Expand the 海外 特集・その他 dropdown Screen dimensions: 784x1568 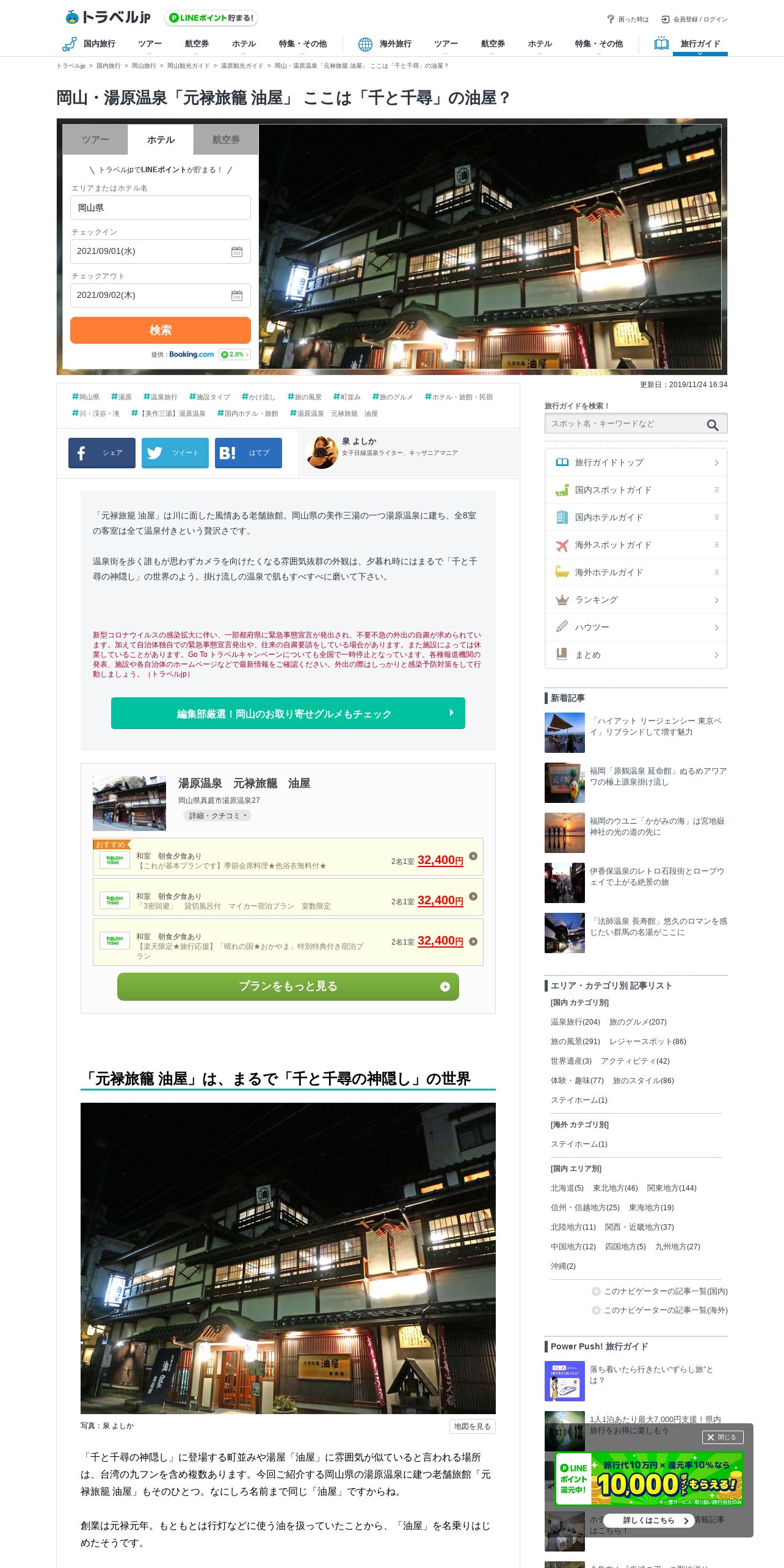point(598,45)
